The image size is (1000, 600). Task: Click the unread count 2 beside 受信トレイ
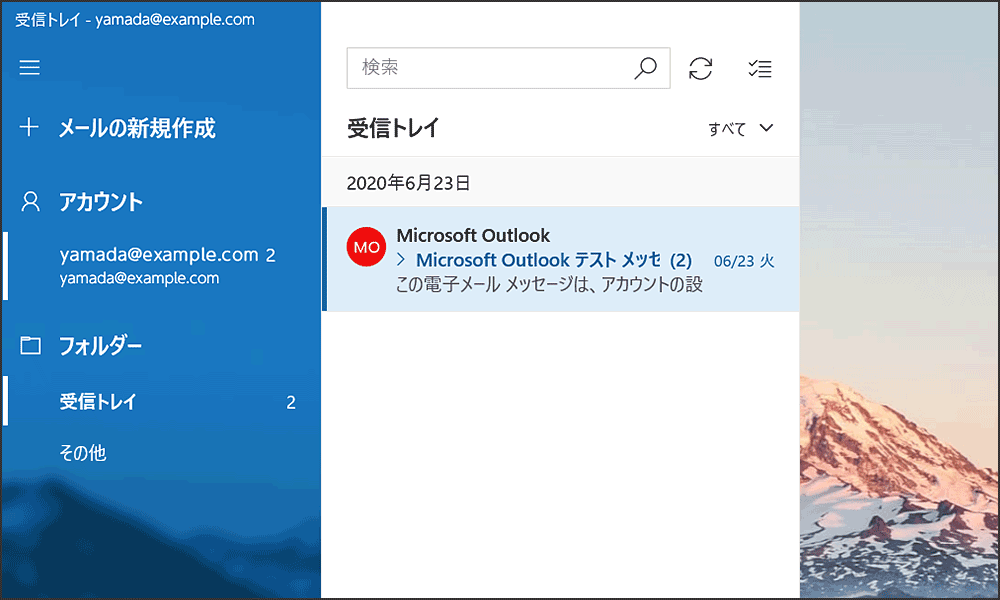(x=291, y=402)
